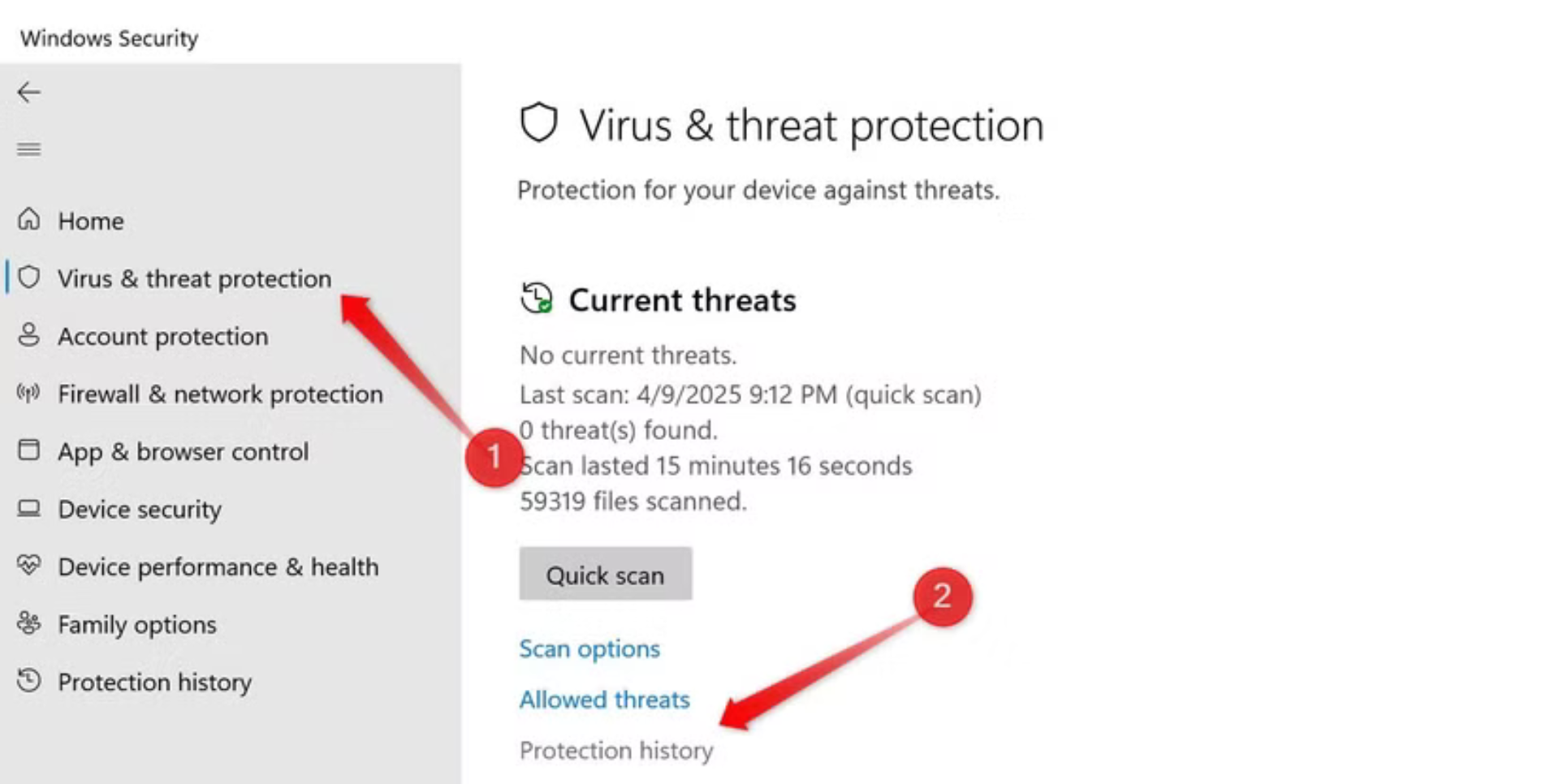Image resolution: width=1559 pixels, height=784 pixels.
Task: Run a Quick scan
Action: pos(605,575)
